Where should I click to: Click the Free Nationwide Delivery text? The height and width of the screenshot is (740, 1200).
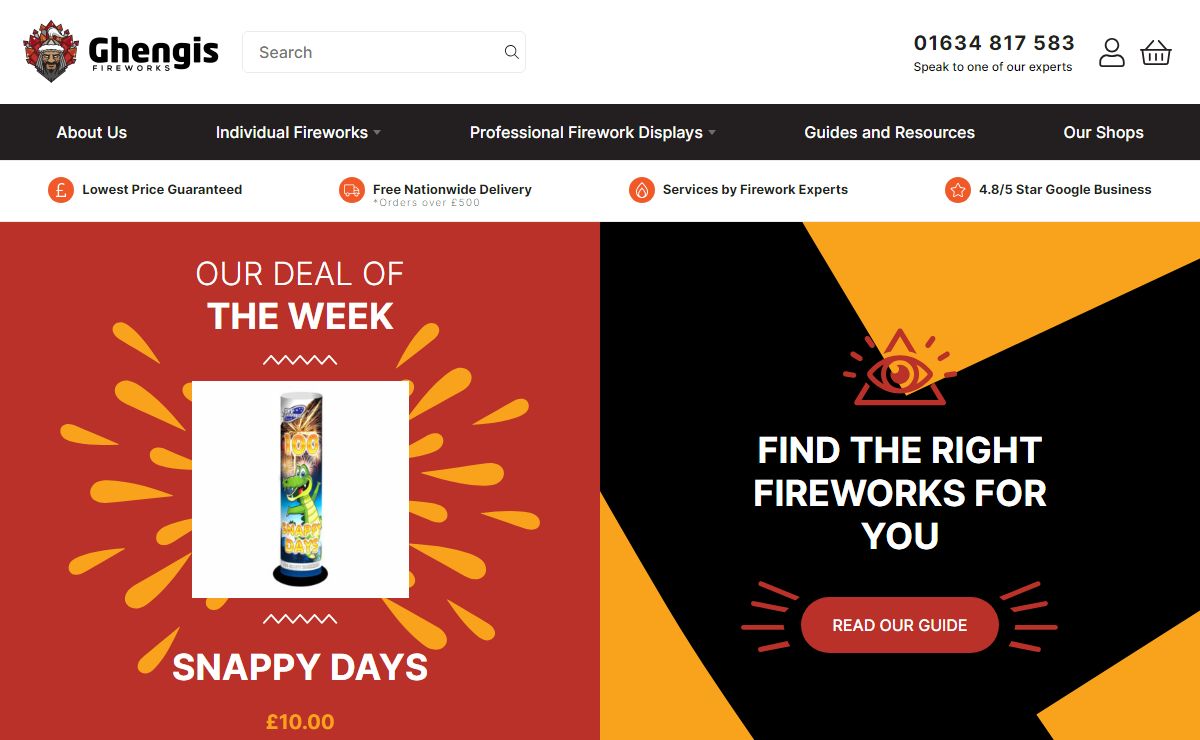point(452,189)
